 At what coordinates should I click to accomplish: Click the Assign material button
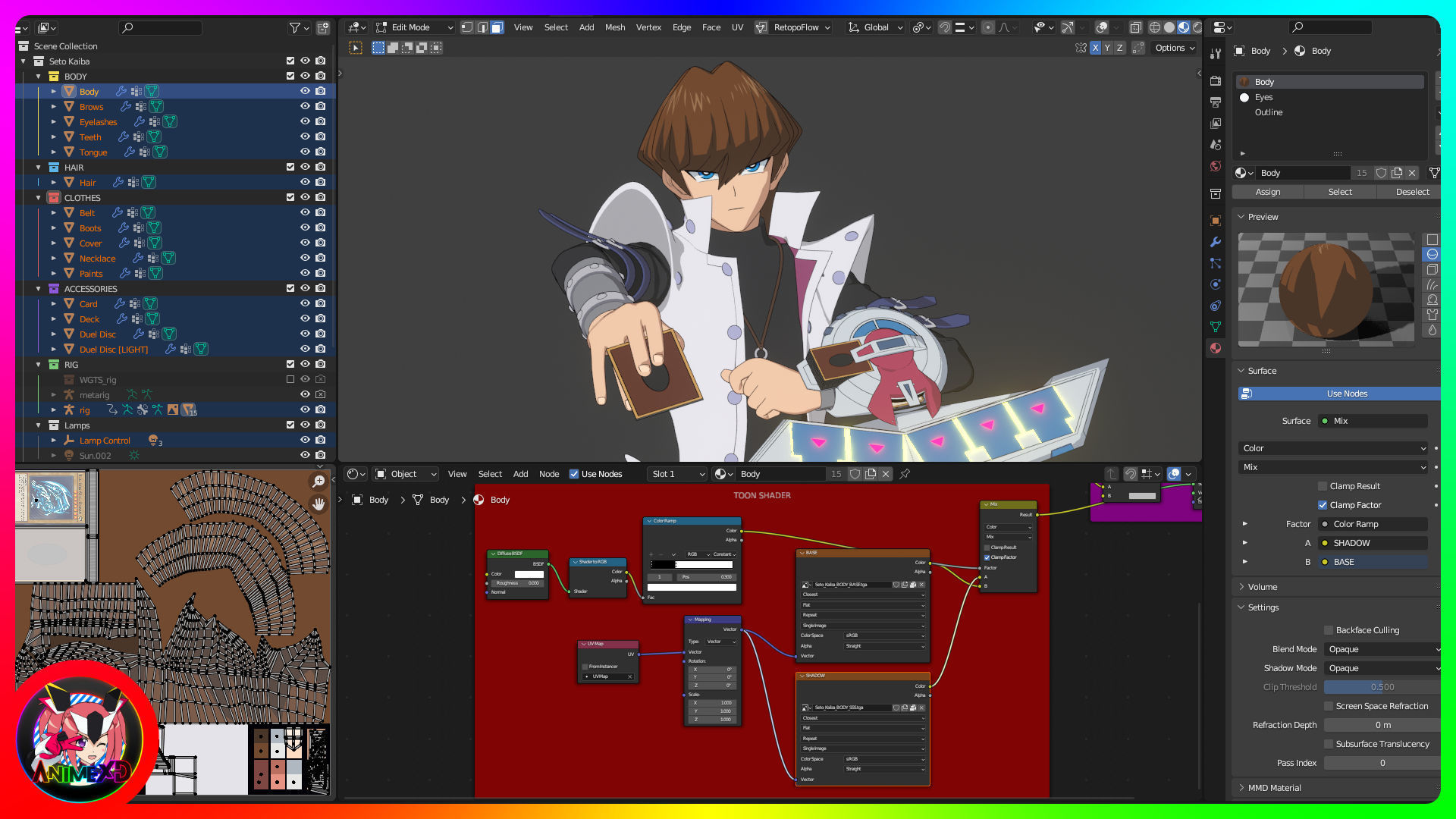coord(1268,192)
